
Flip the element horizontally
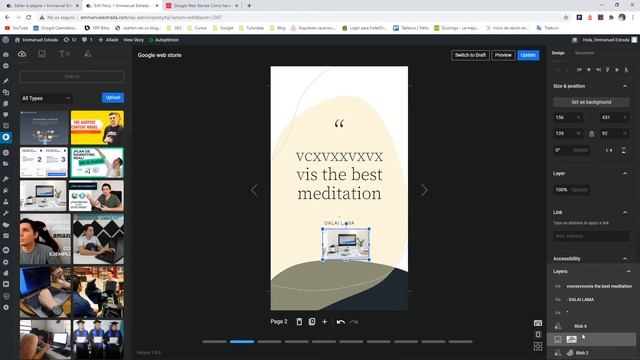coord(609,150)
